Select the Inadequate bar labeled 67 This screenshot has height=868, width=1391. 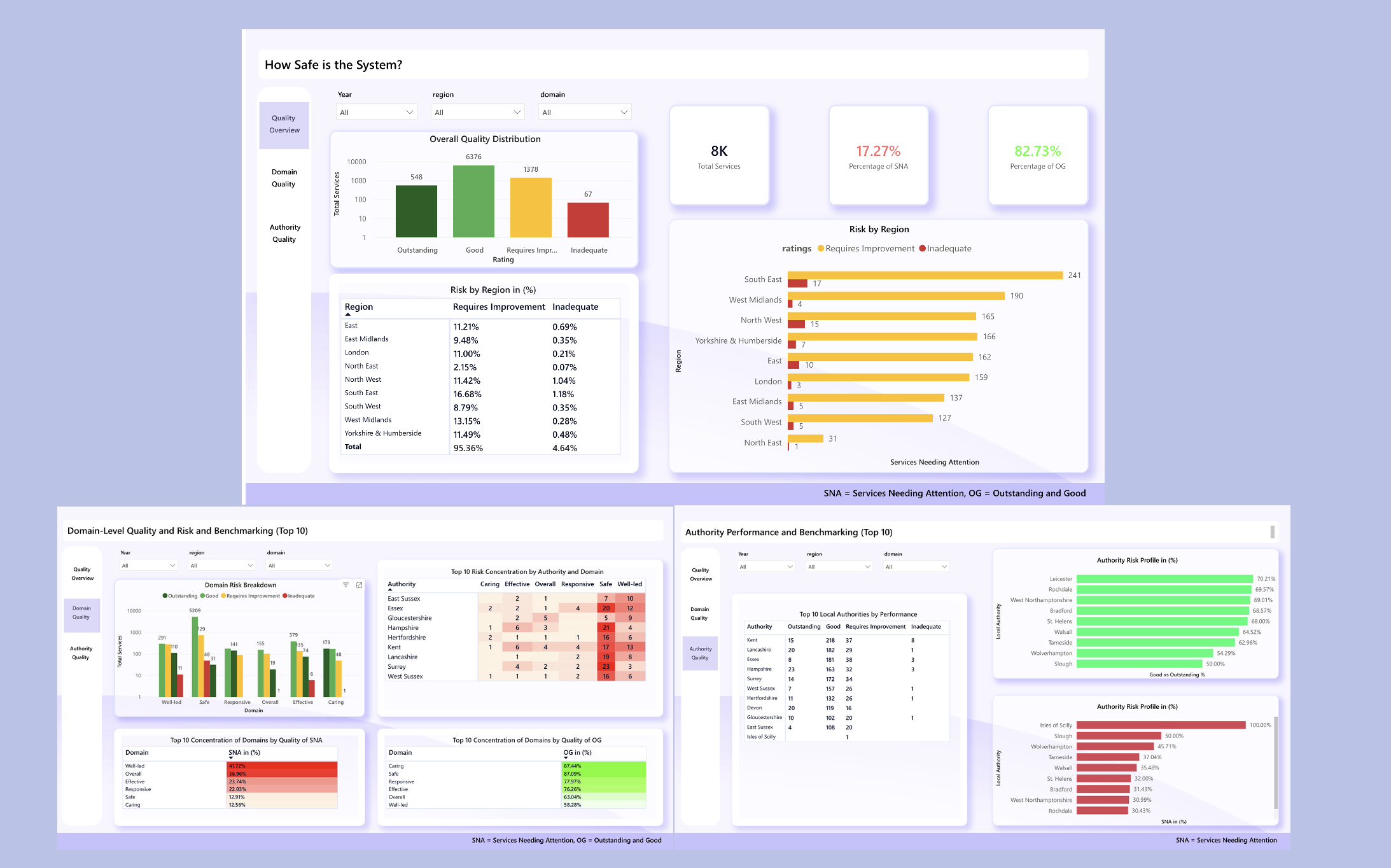click(x=588, y=220)
